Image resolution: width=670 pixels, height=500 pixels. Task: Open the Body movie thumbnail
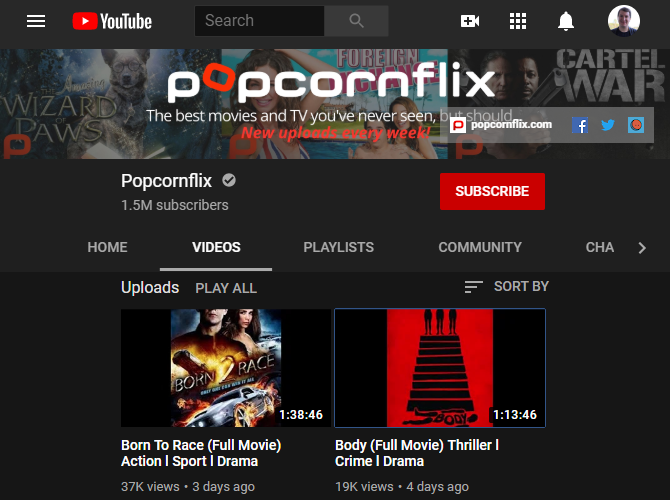pyautogui.click(x=440, y=368)
